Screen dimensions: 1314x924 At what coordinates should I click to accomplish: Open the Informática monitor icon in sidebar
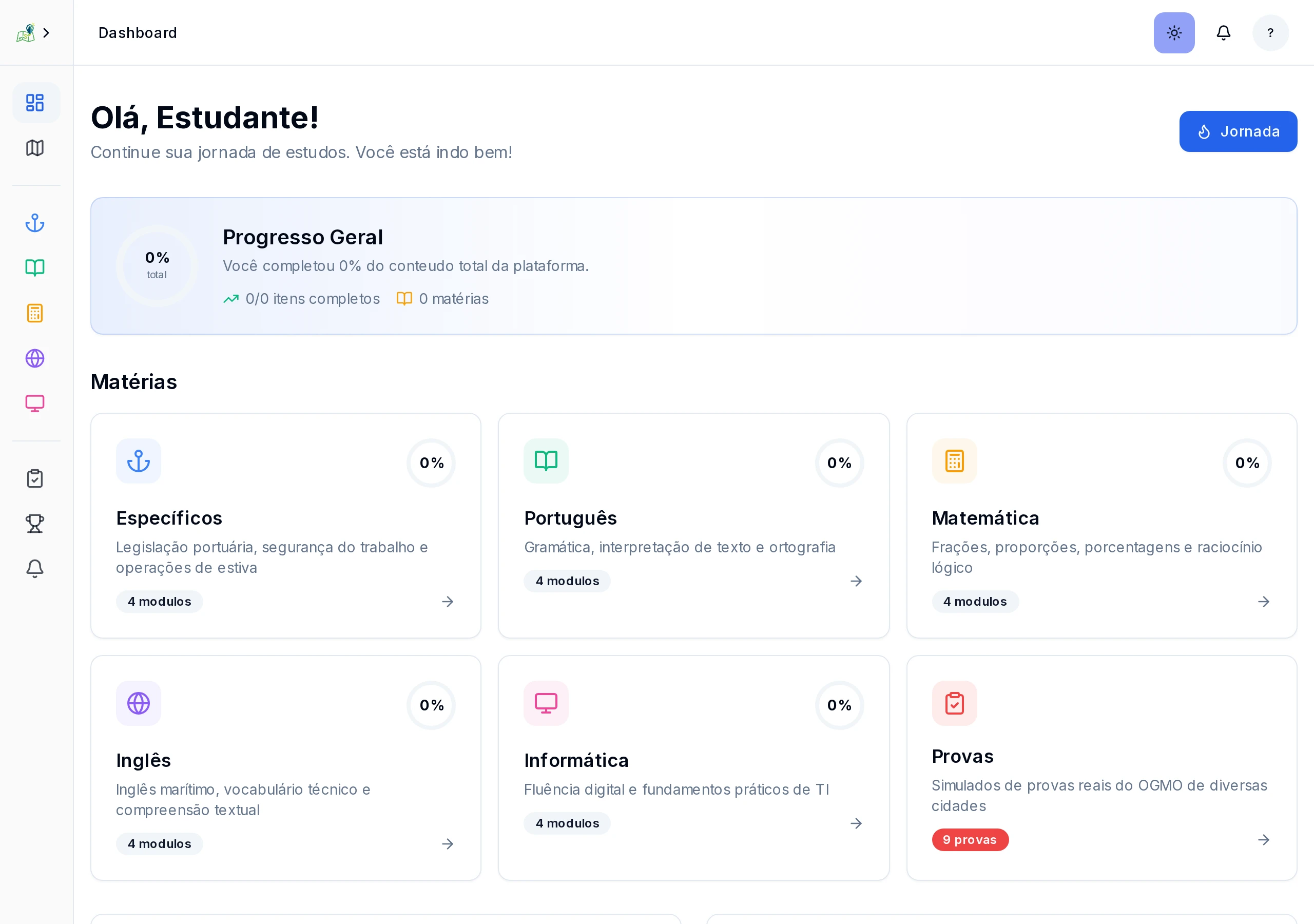(35, 403)
